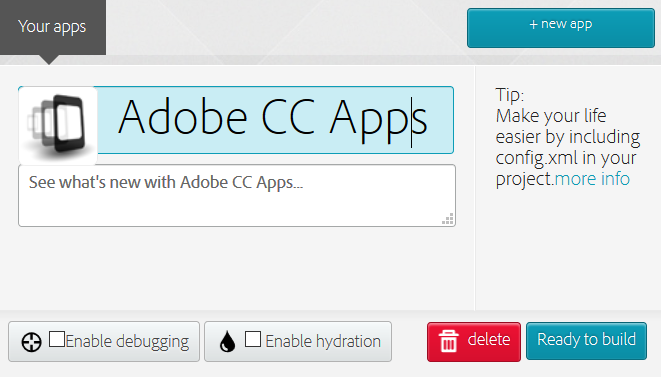Tick the Enable hydration checkbox
The width and height of the screenshot is (661, 377).
point(253,339)
